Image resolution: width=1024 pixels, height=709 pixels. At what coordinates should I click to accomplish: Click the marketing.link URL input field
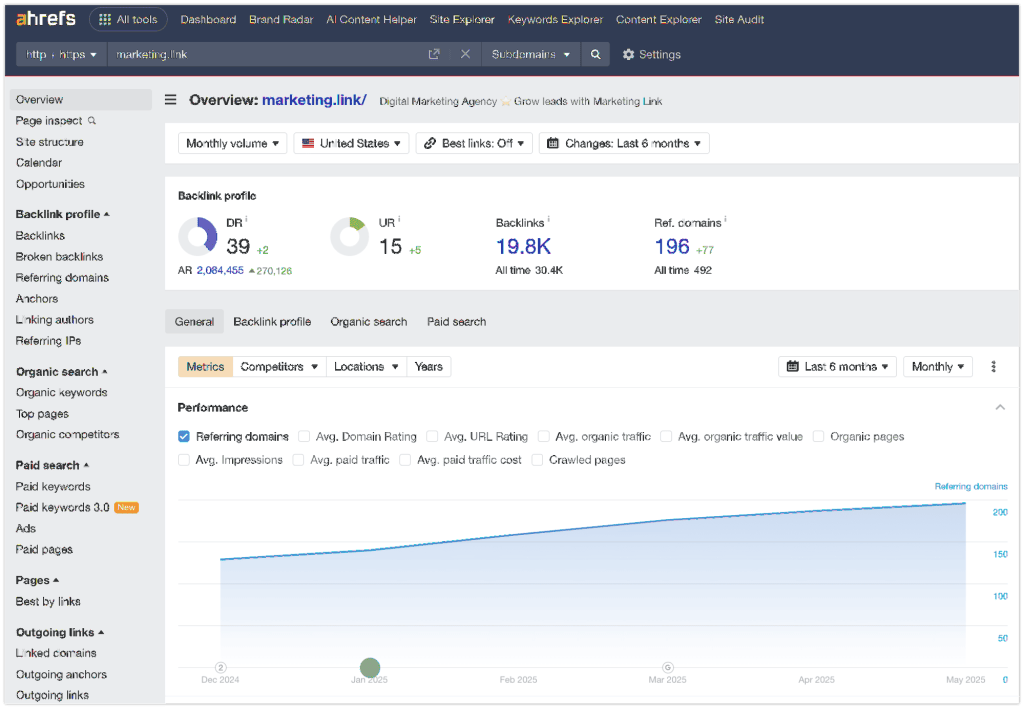(268, 54)
